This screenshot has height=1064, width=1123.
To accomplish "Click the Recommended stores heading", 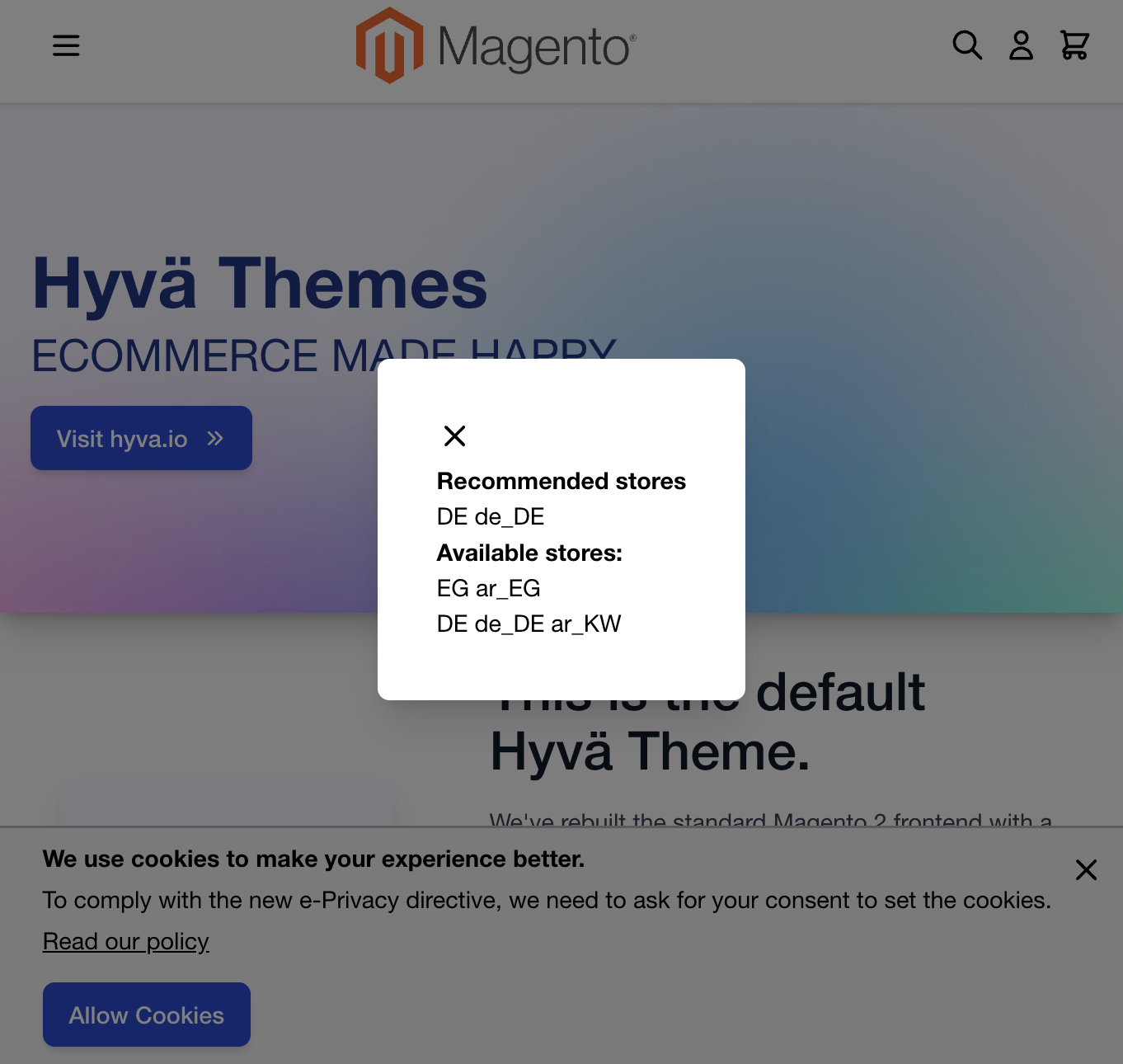I will pyautogui.click(x=561, y=481).
